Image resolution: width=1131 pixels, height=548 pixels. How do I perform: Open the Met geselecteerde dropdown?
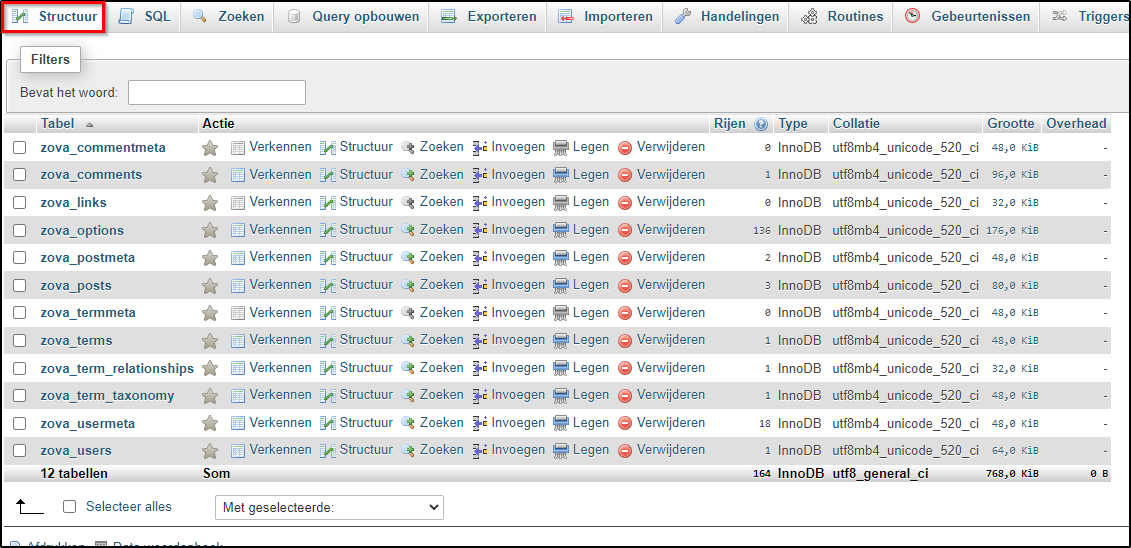point(329,508)
